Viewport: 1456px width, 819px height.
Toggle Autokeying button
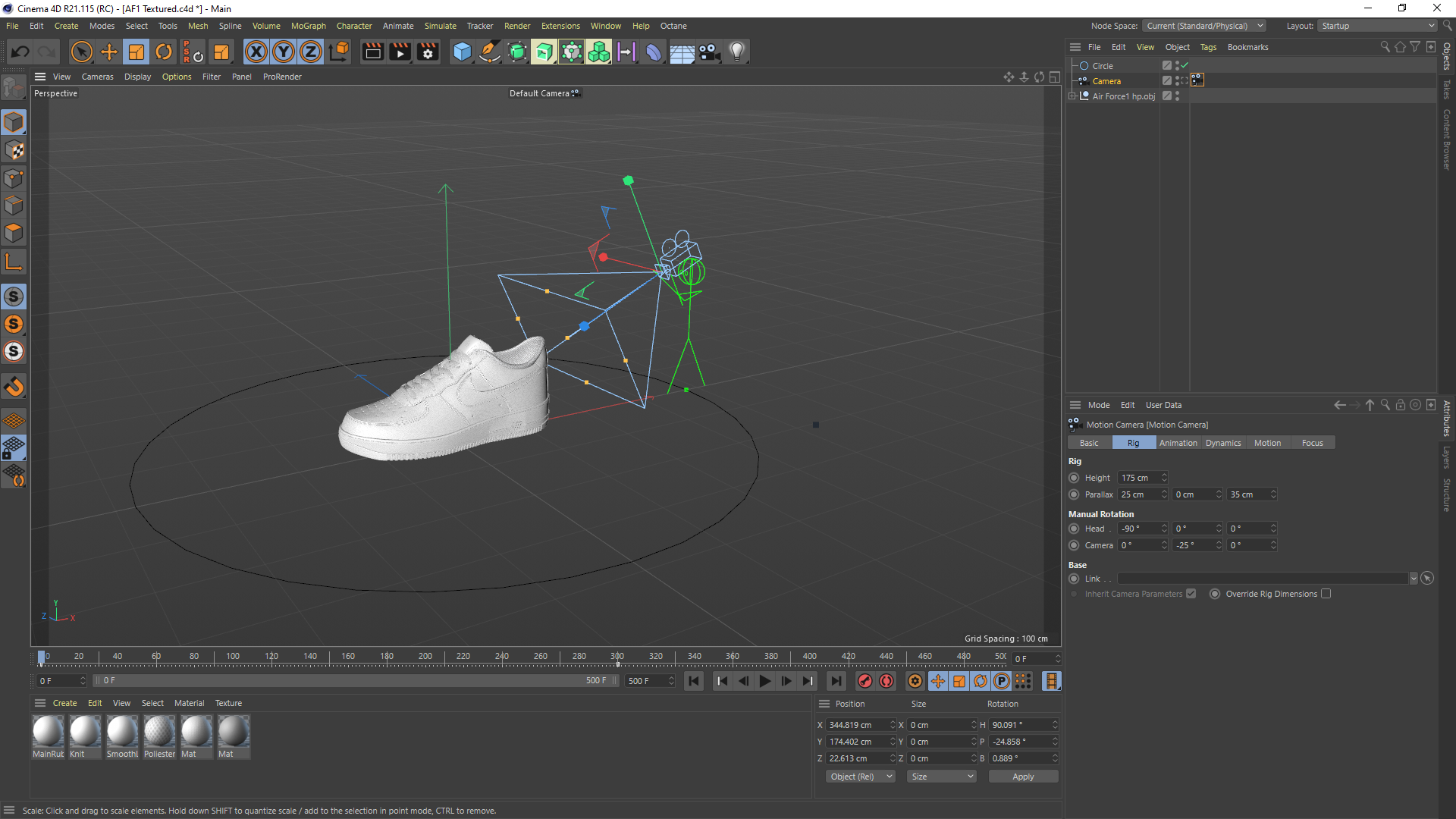coord(886,681)
